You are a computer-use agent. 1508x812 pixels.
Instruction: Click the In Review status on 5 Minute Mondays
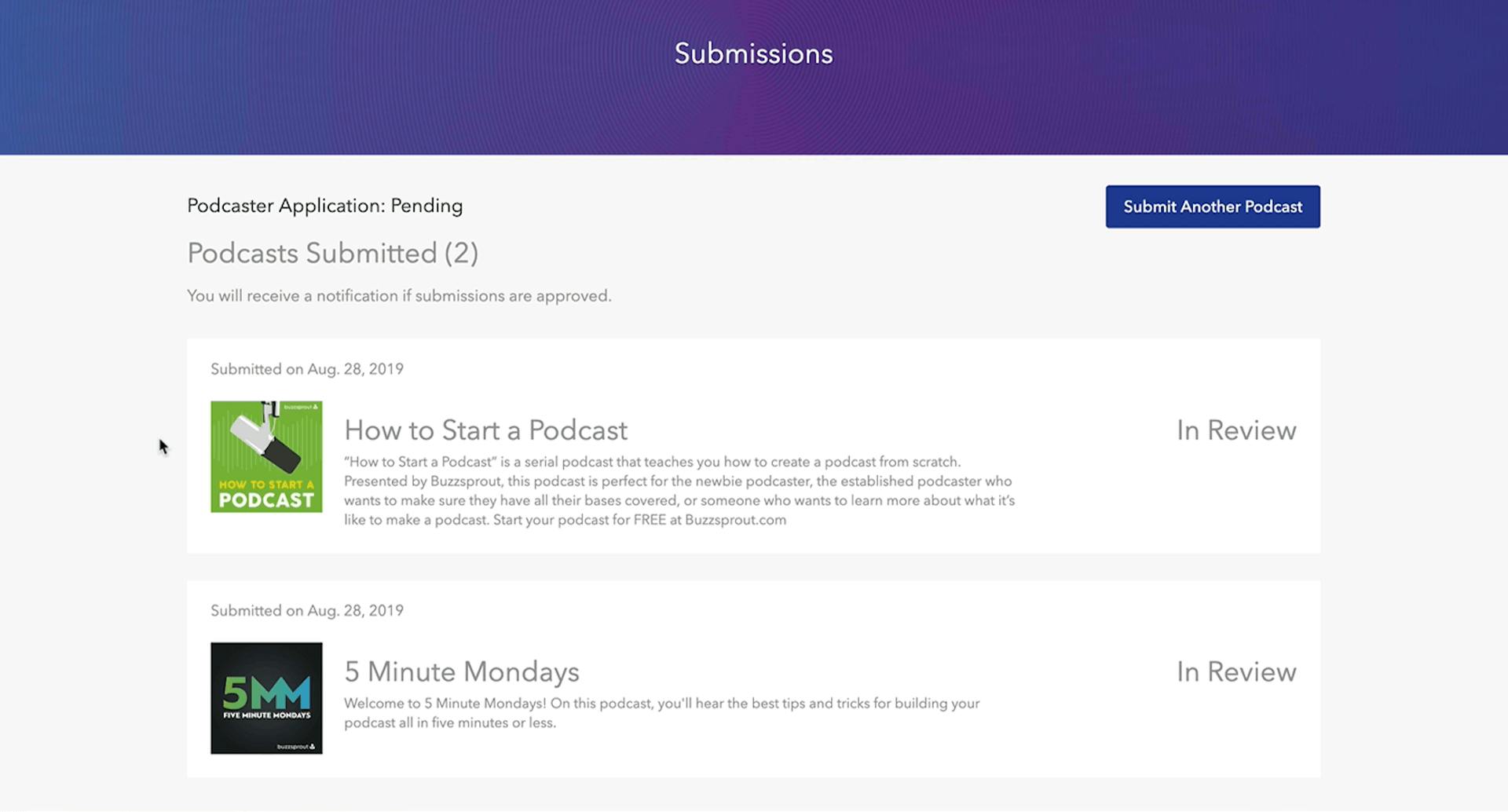coord(1235,672)
